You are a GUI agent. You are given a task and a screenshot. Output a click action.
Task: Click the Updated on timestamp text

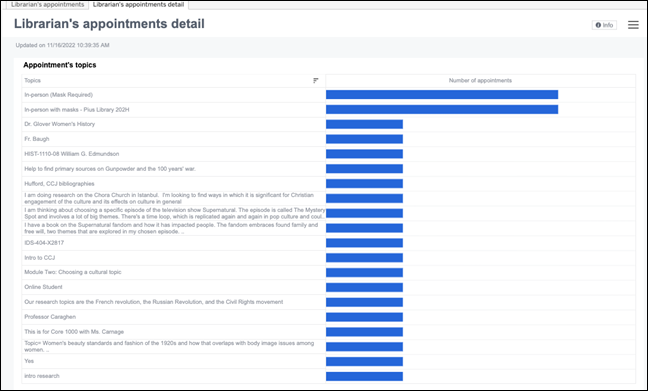tap(62, 45)
